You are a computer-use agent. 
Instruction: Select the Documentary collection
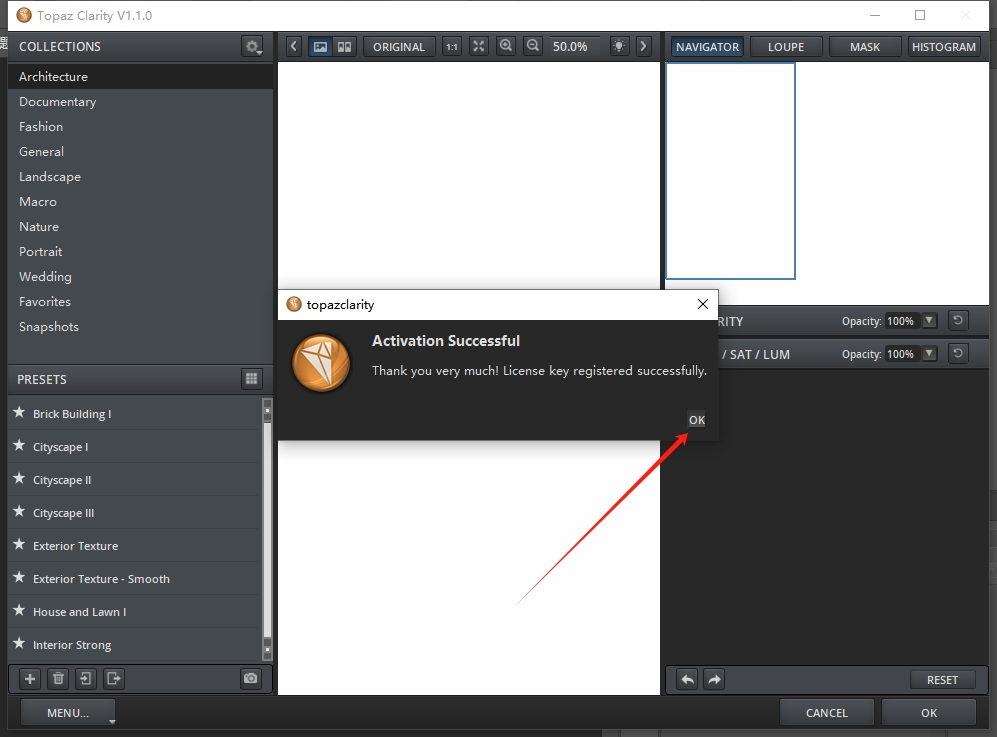[x=141, y=102]
